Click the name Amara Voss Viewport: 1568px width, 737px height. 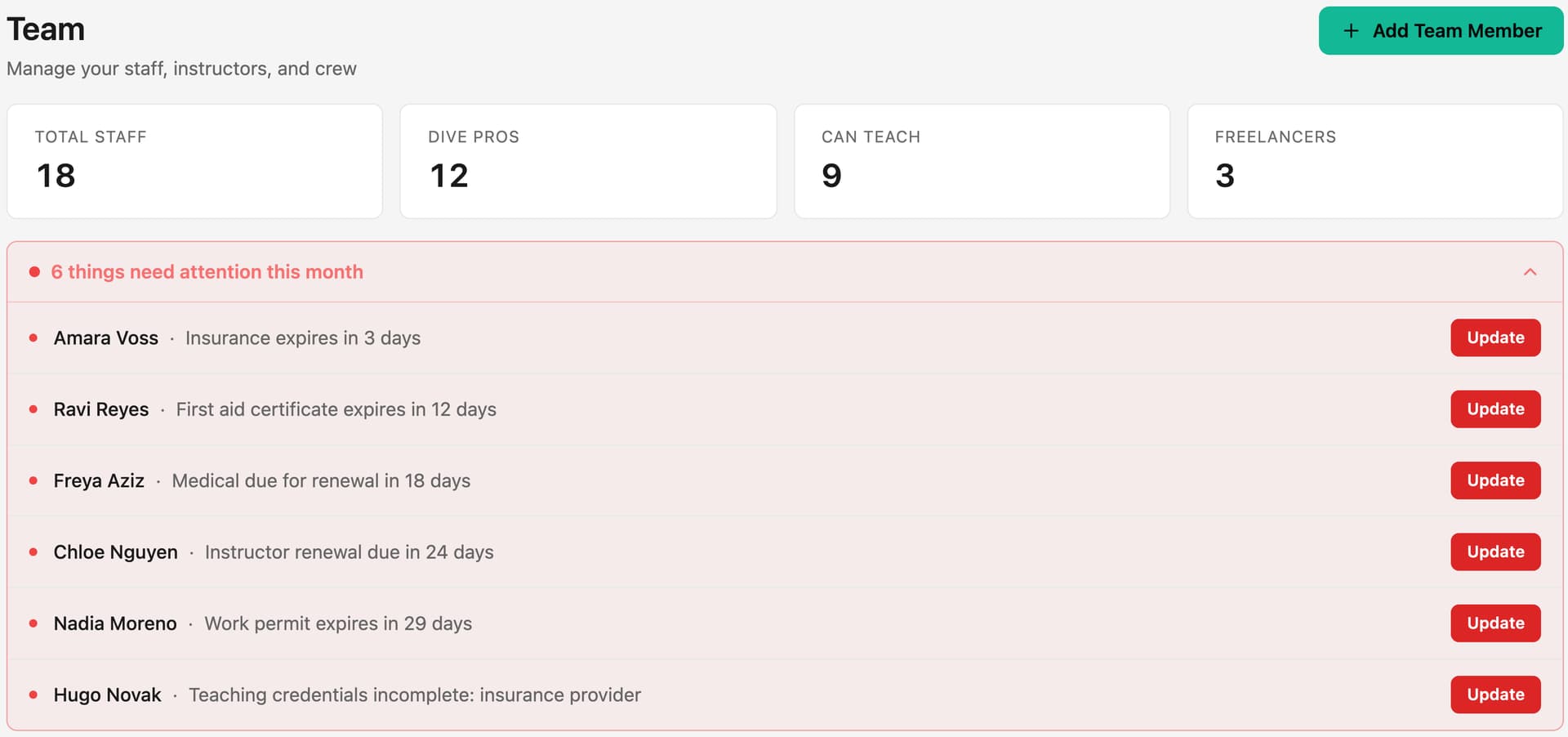tap(106, 338)
